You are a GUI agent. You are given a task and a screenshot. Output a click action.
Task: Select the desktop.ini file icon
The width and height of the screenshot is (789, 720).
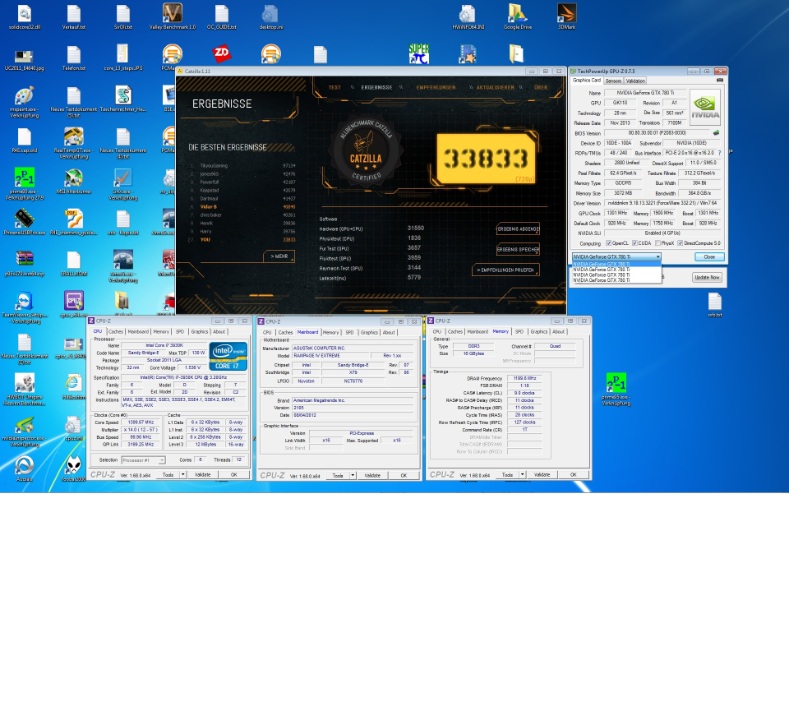pyautogui.click(x=271, y=14)
